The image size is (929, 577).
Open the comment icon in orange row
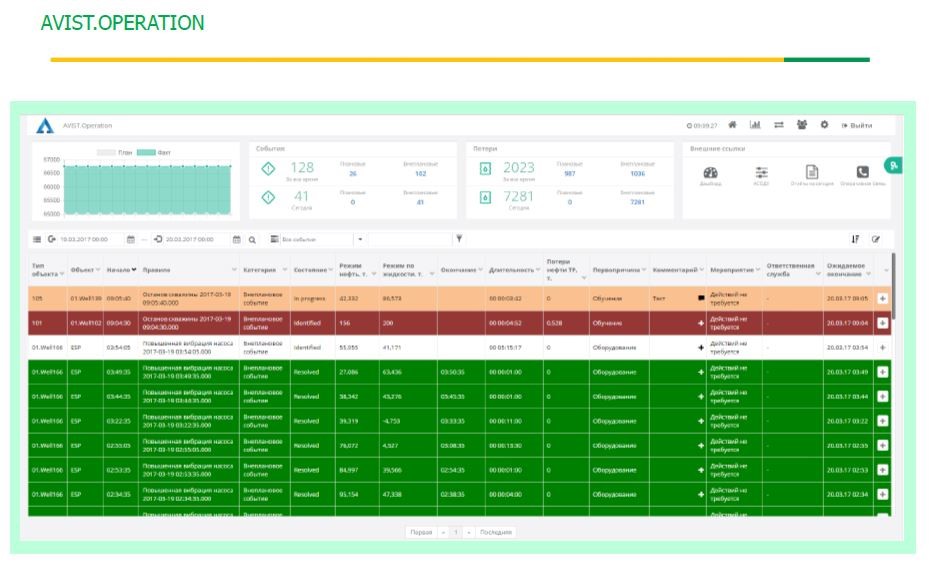point(701,299)
